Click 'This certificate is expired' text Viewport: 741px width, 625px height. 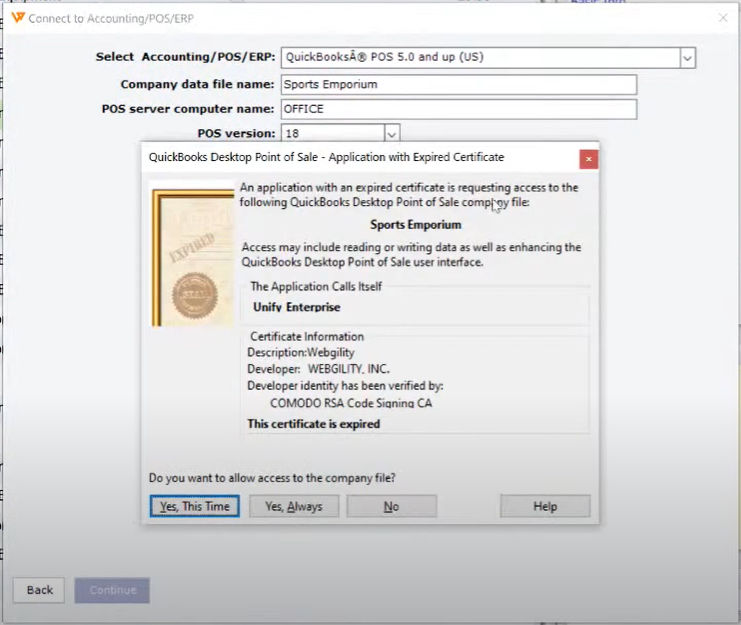click(x=313, y=424)
